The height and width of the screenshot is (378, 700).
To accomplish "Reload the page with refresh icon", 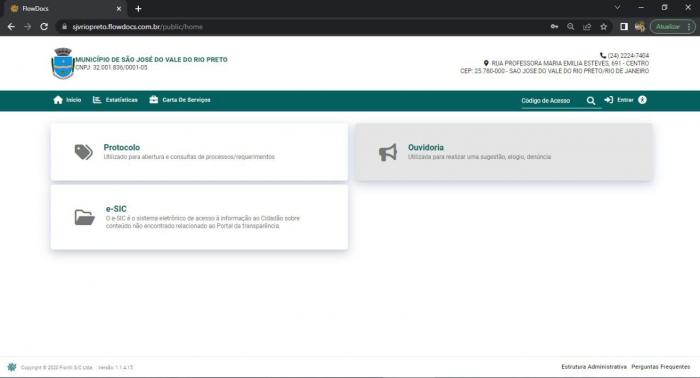I will pos(44,27).
